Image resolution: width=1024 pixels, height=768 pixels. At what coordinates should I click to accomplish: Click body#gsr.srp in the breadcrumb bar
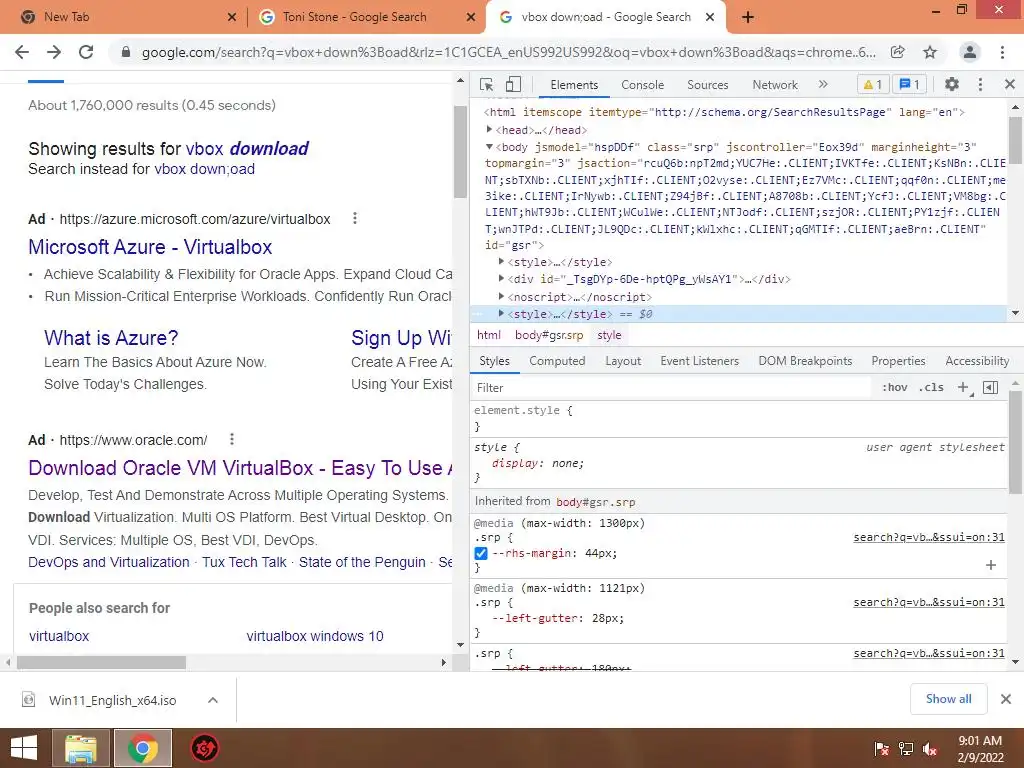[x=549, y=335]
